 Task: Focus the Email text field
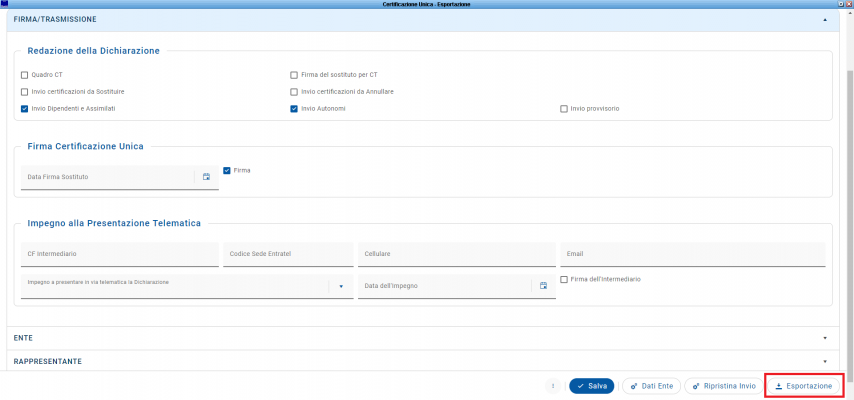(692, 254)
